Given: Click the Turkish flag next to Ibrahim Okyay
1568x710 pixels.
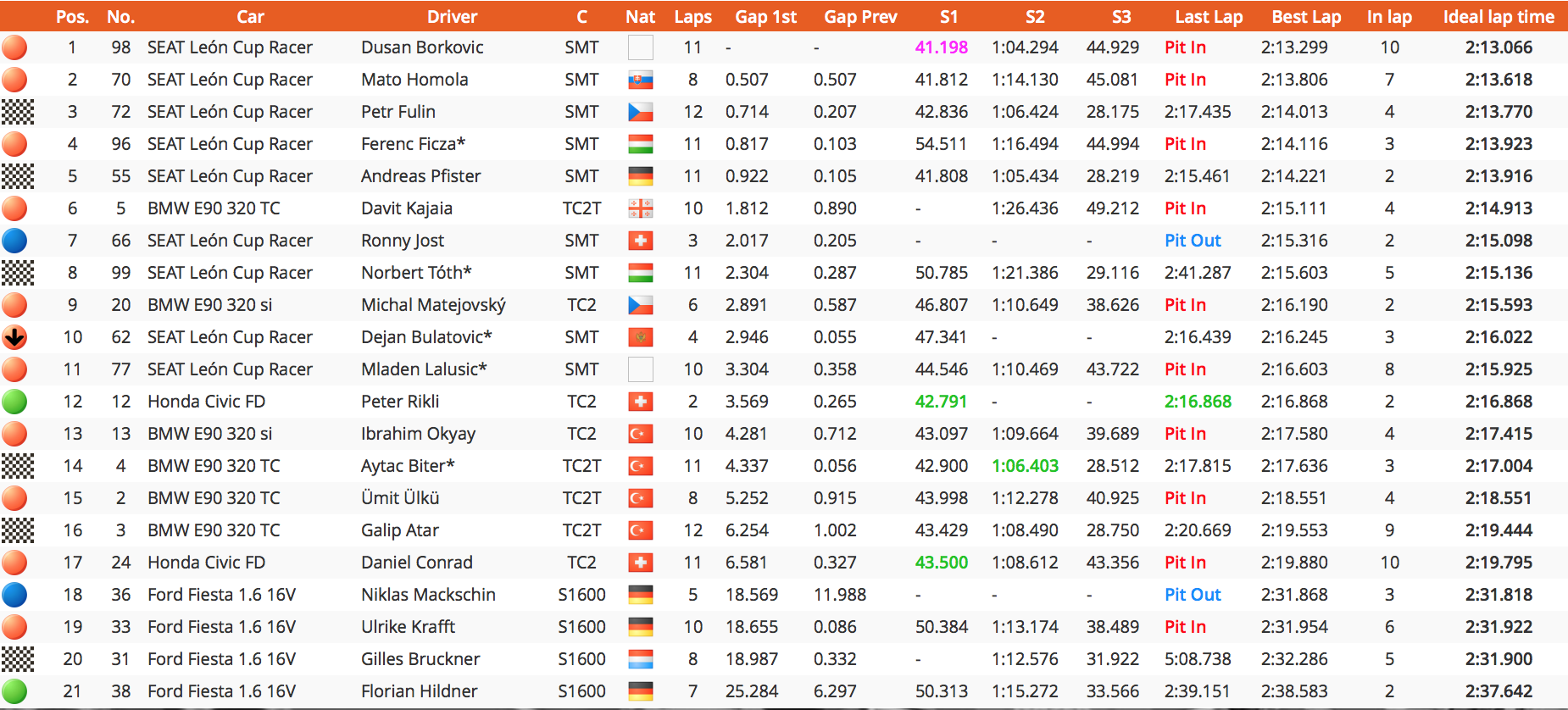Looking at the screenshot, I should click(641, 434).
